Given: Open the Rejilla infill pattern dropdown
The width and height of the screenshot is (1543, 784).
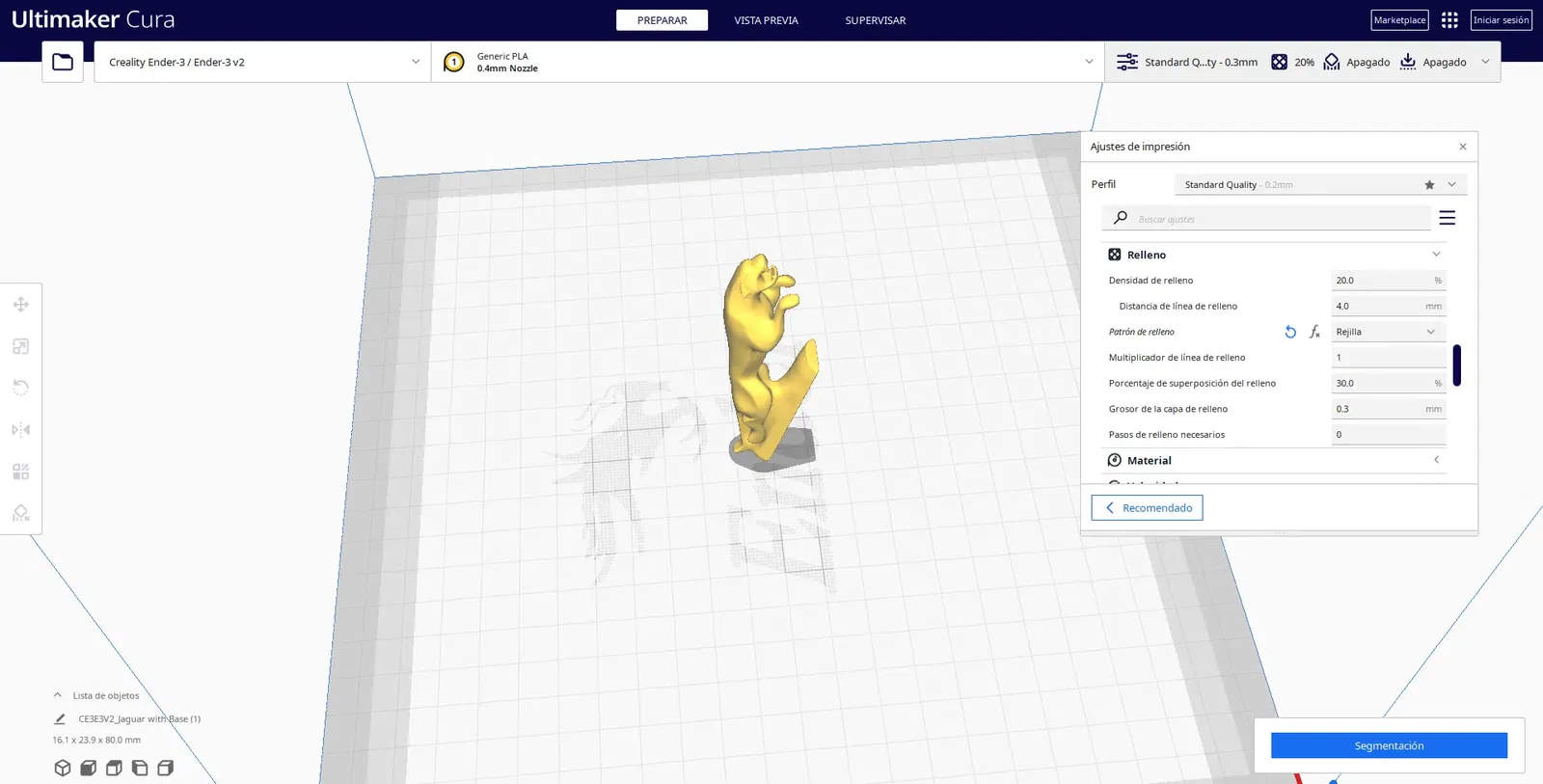Looking at the screenshot, I should [1388, 332].
